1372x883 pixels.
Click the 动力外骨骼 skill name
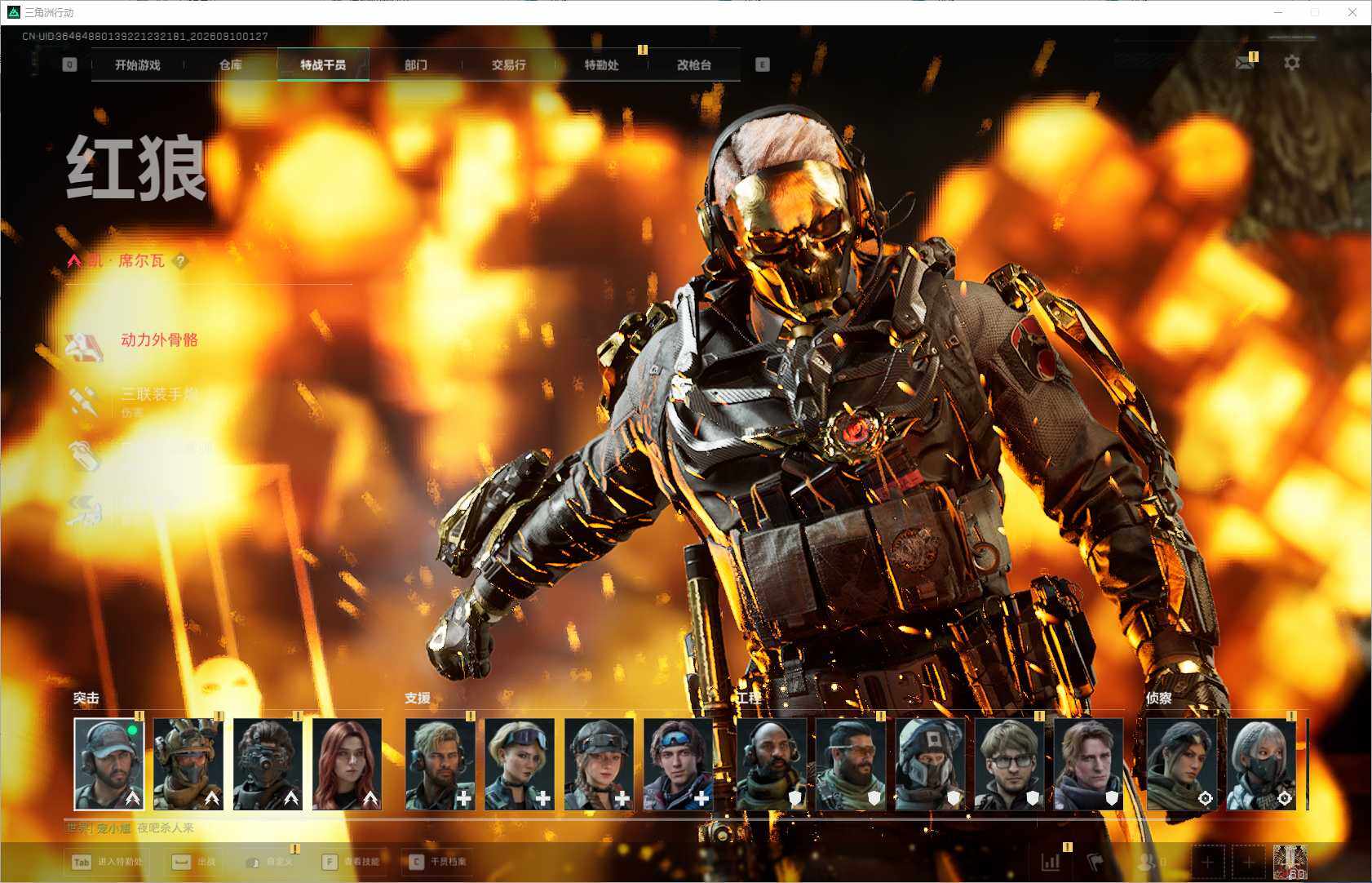[160, 340]
